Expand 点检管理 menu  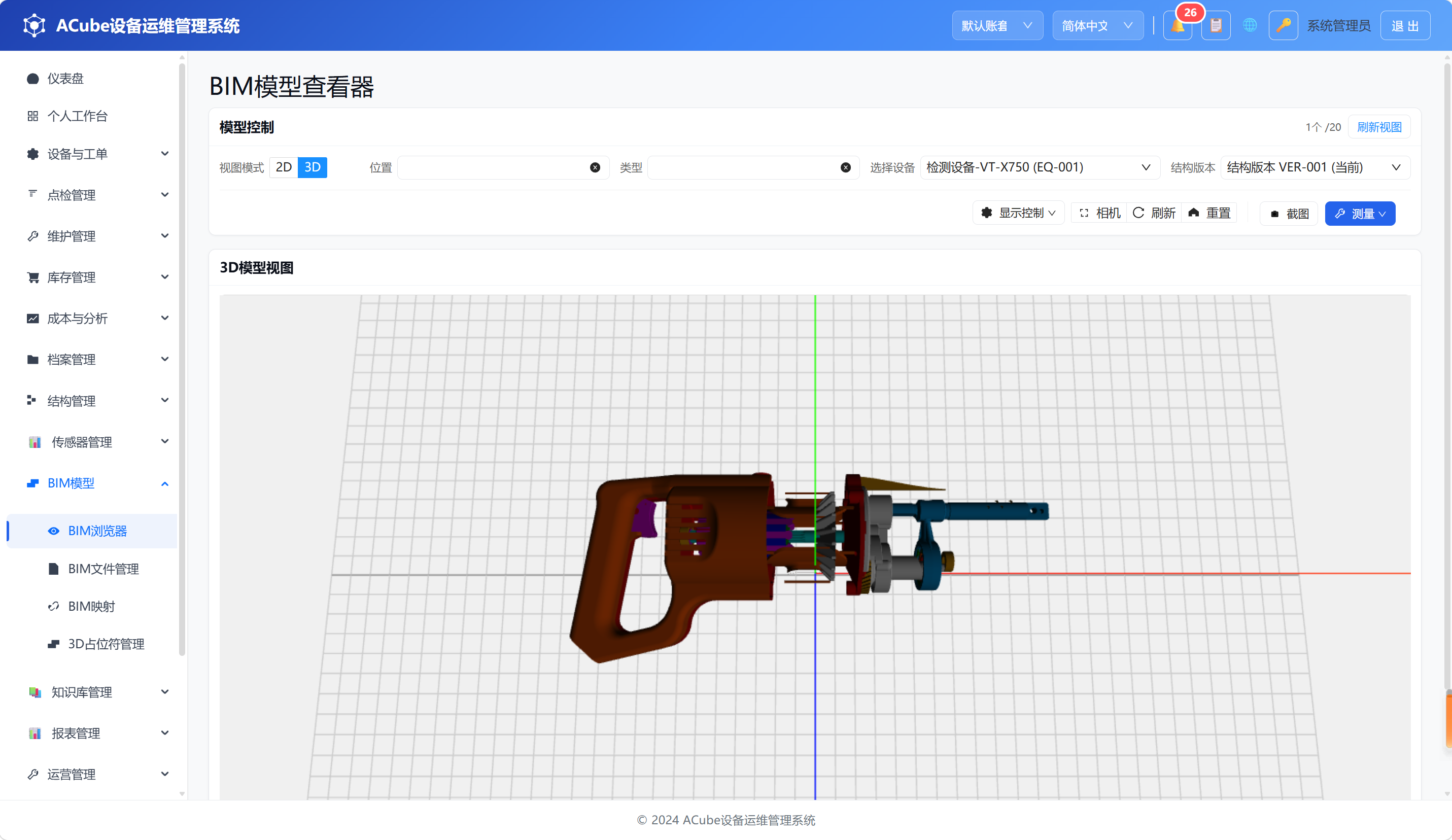[92, 195]
